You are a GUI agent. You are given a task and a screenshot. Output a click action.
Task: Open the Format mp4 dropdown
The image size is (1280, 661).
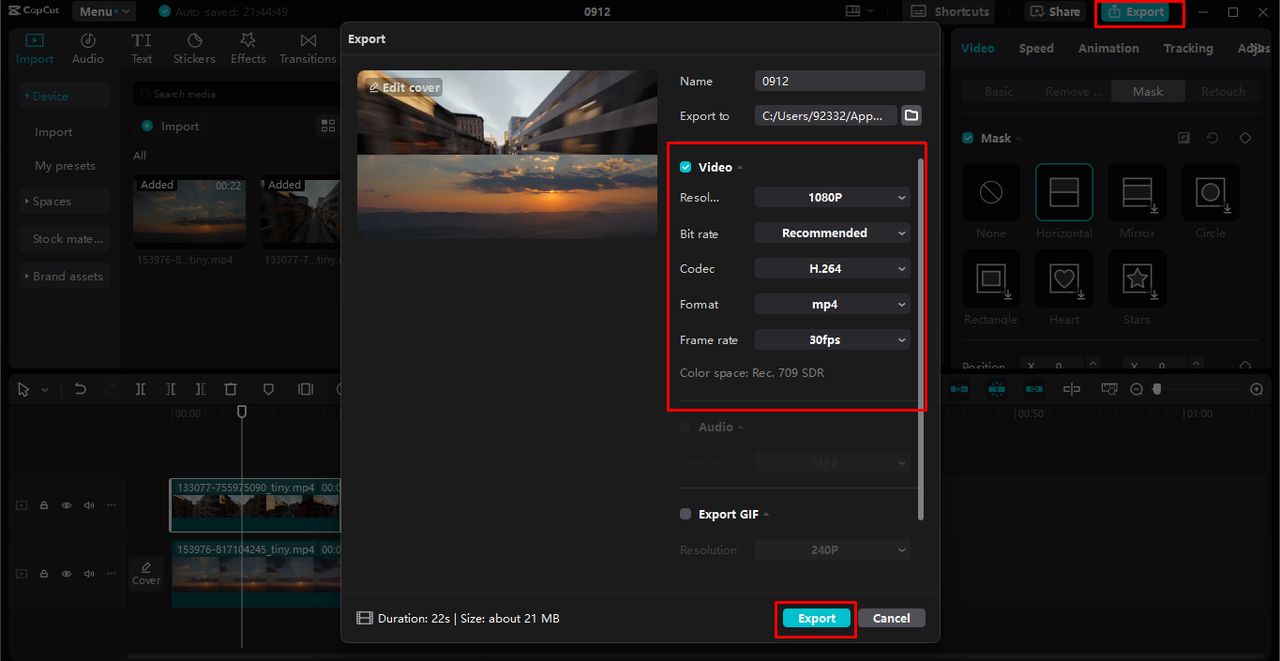(832, 304)
